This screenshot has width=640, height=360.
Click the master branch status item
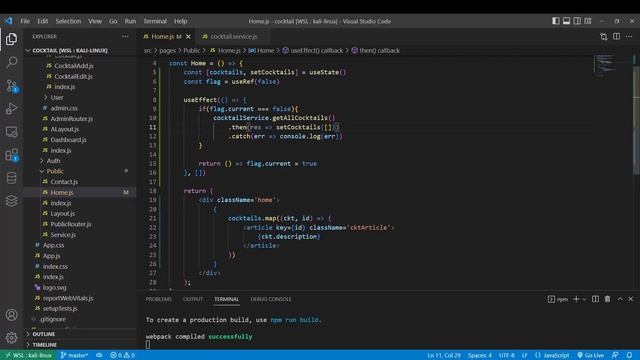(74, 355)
